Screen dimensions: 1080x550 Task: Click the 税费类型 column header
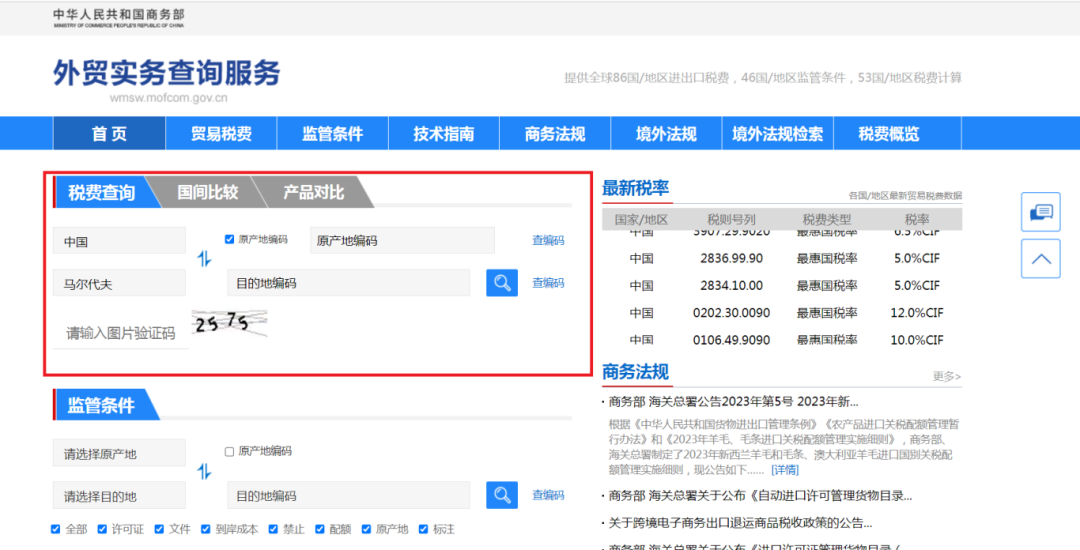[x=827, y=220]
